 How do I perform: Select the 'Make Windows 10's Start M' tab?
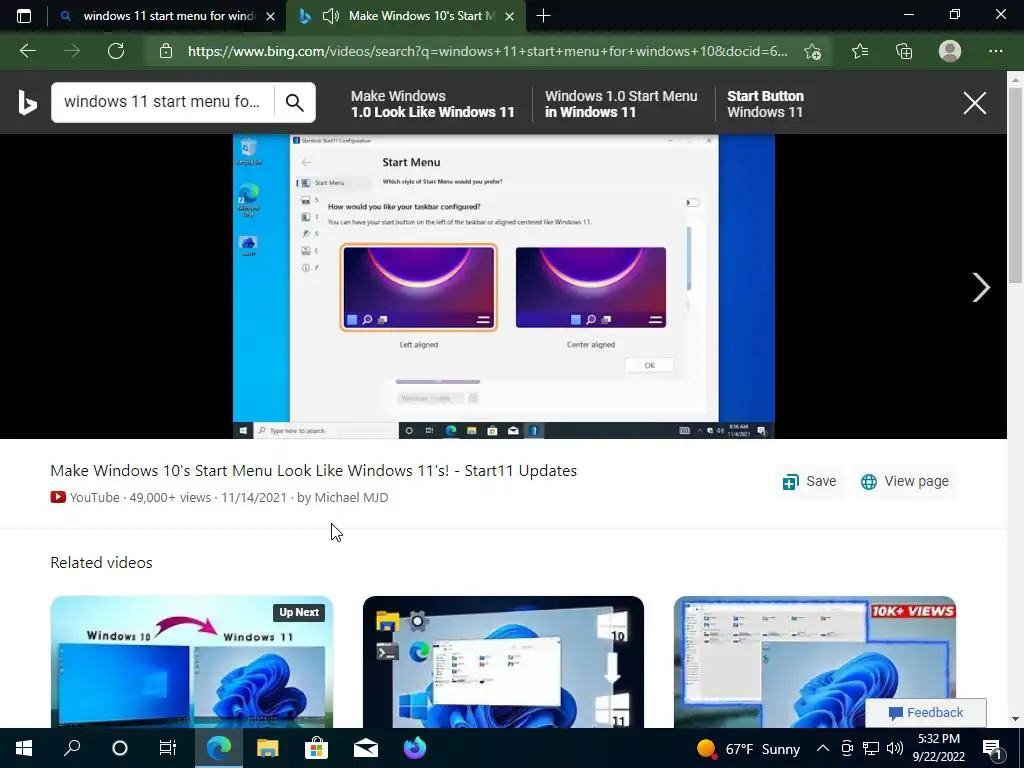[421, 16]
